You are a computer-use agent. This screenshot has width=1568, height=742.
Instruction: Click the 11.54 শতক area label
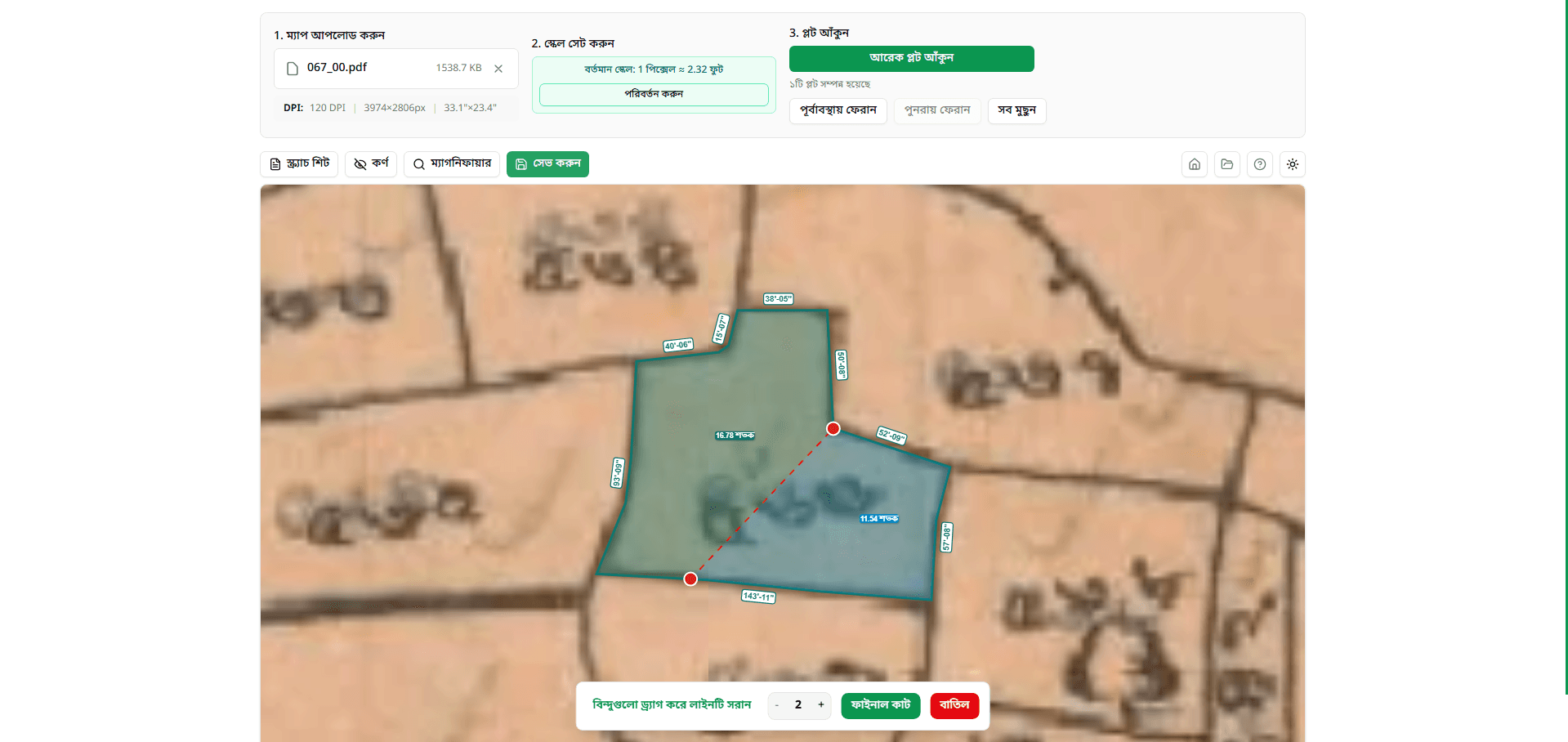tap(878, 519)
